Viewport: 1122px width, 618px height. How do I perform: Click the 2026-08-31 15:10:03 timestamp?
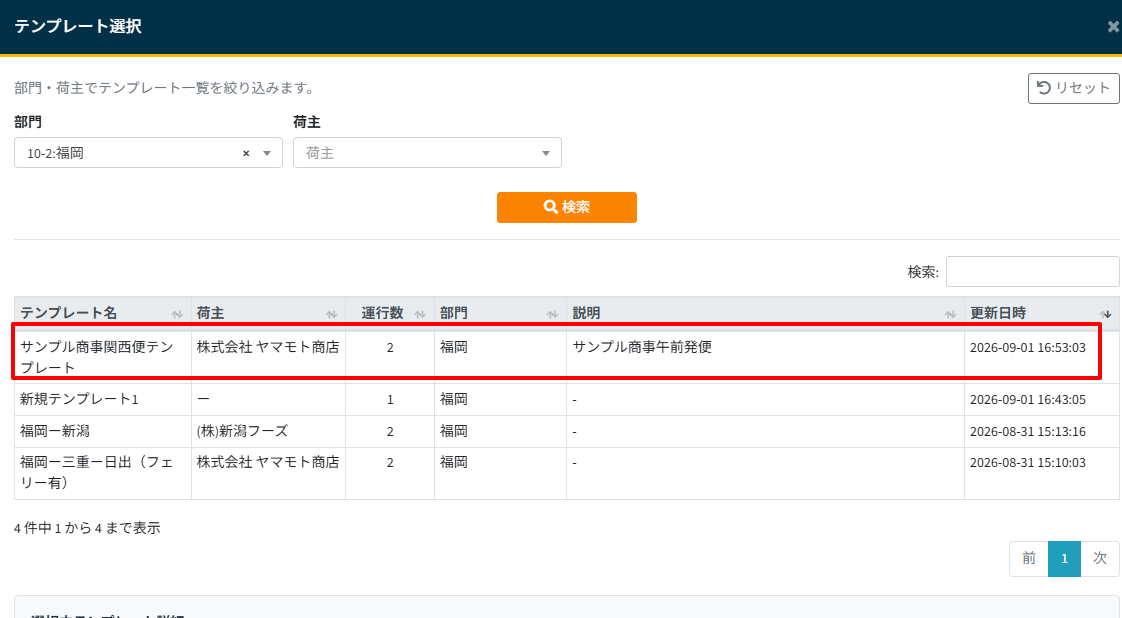coord(1028,463)
